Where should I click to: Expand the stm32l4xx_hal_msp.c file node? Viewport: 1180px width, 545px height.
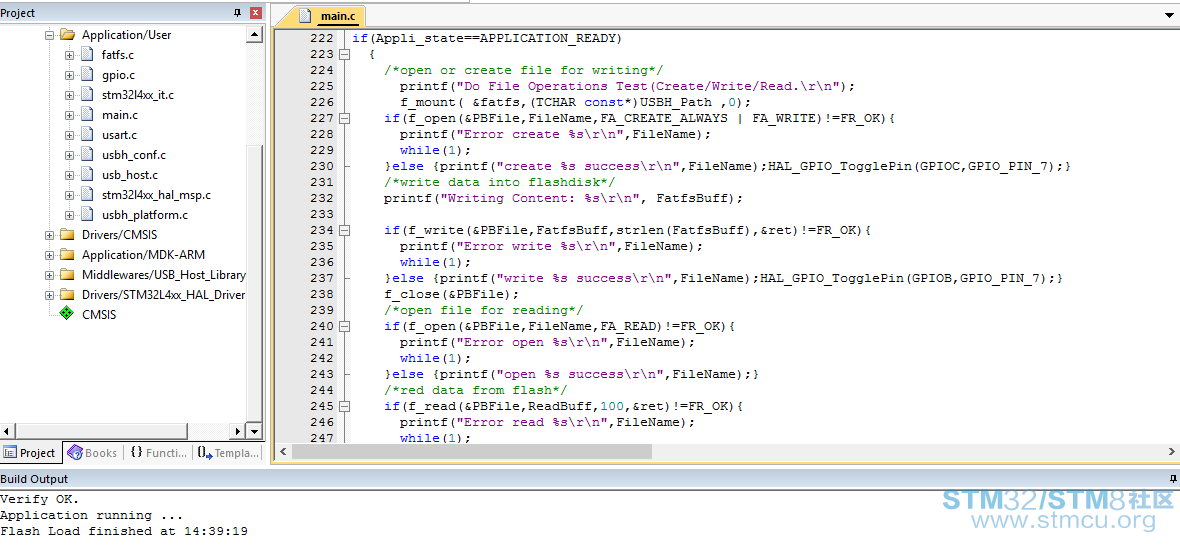point(69,195)
